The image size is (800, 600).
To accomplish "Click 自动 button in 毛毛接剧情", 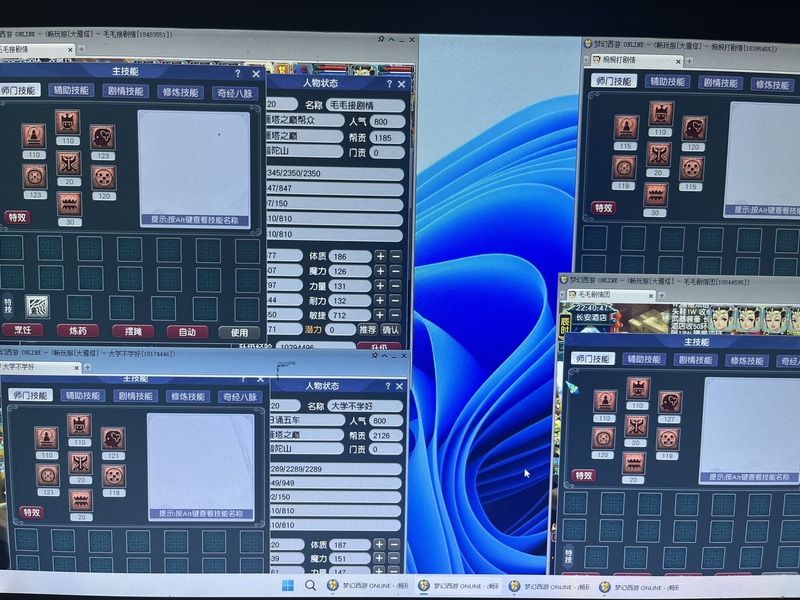I will pos(187,332).
